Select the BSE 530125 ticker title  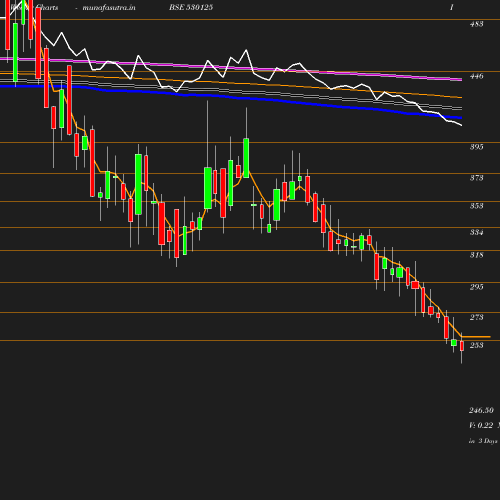pos(191,7)
